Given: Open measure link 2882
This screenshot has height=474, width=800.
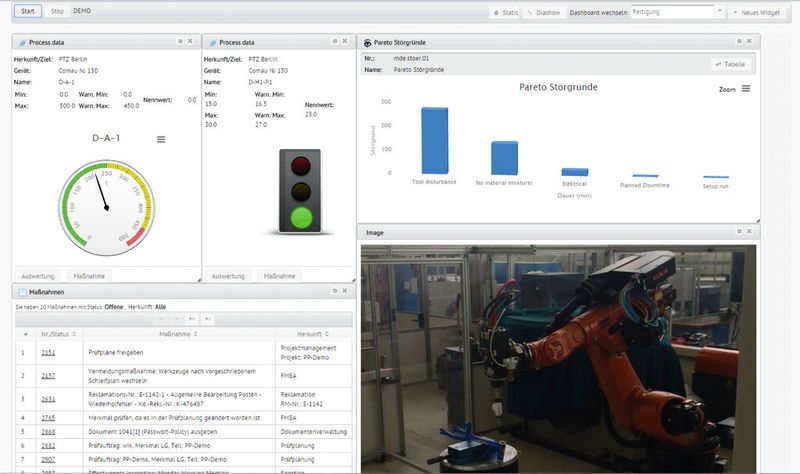Looking at the screenshot, I should 48,445.
